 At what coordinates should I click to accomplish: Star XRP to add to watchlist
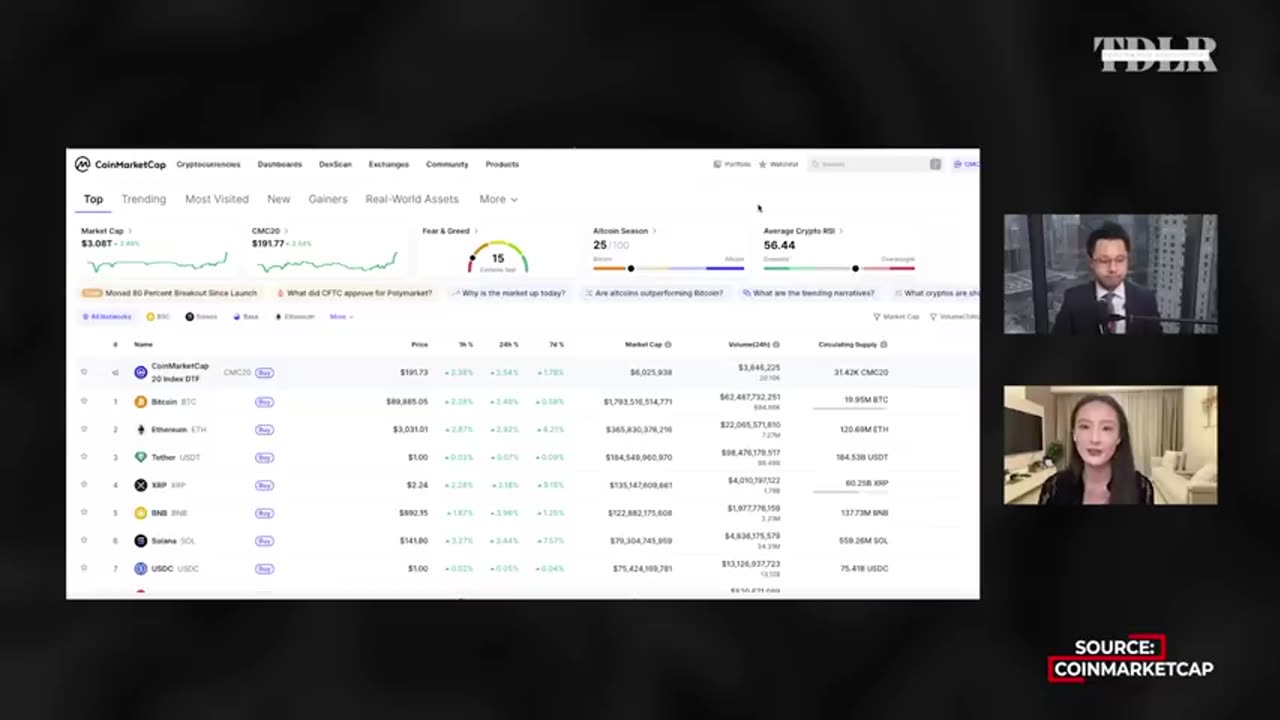pyautogui.click(x=84, y=485)
